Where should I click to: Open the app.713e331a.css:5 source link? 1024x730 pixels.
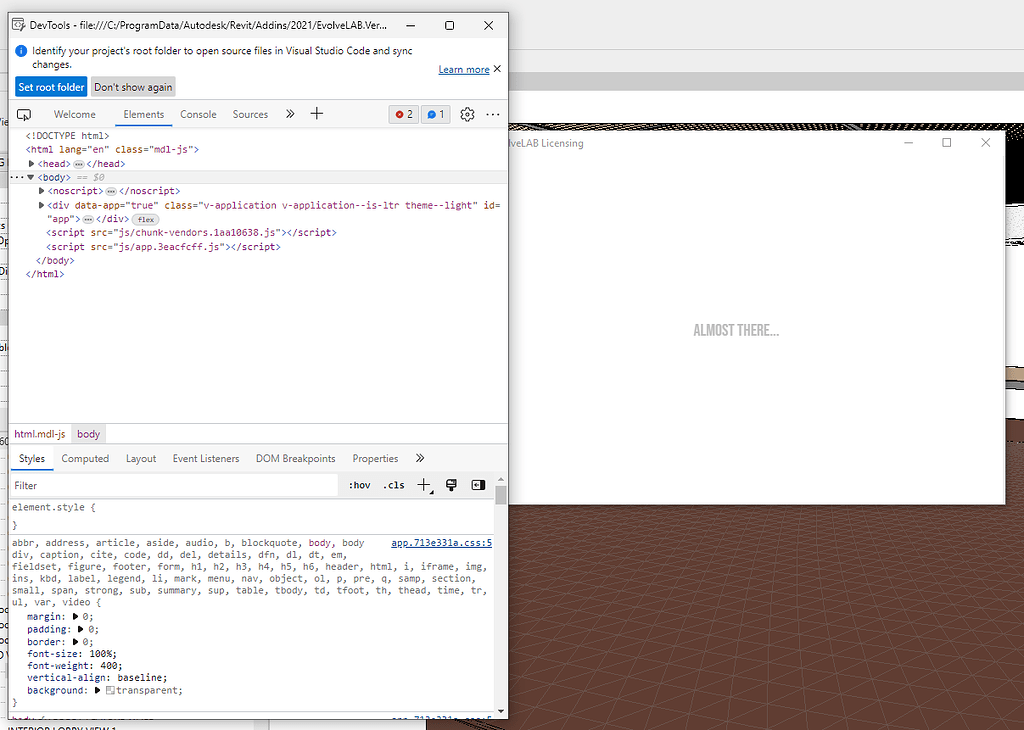coord(441,543)
